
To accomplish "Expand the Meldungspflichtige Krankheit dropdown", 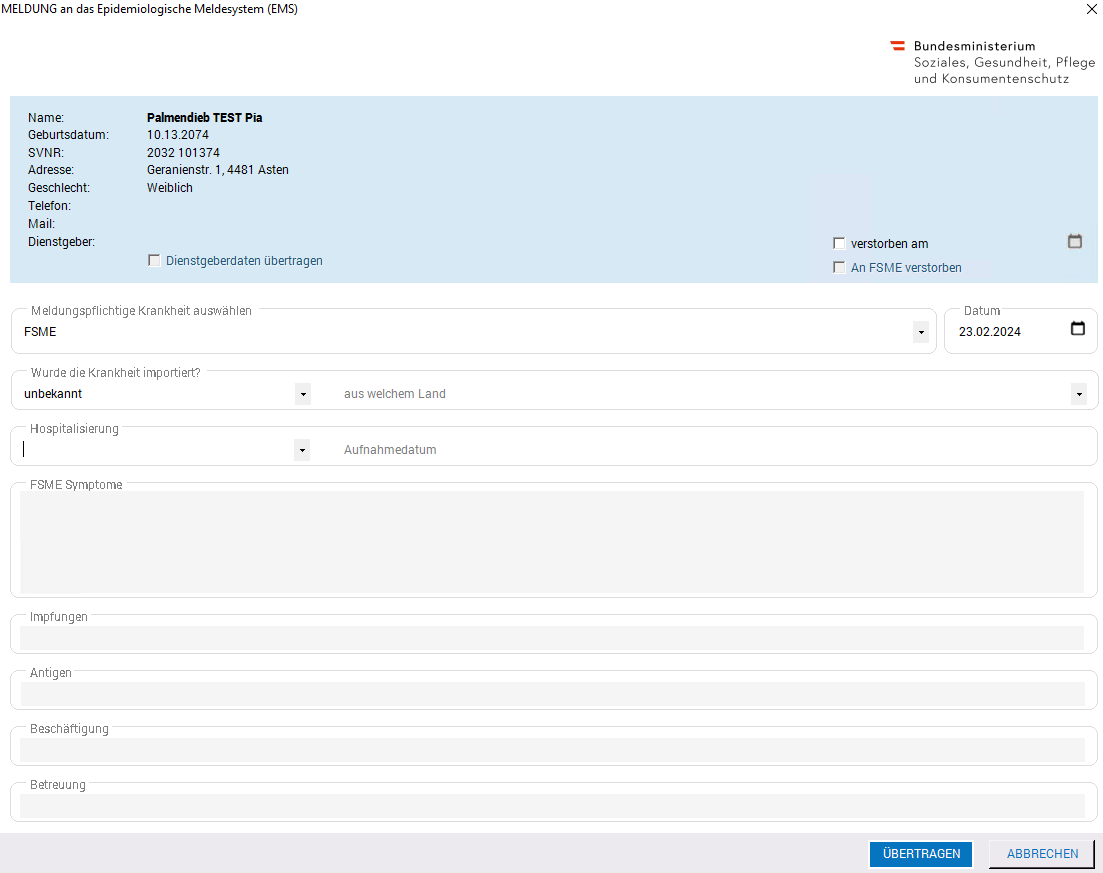I will click(x=920, y=332).
